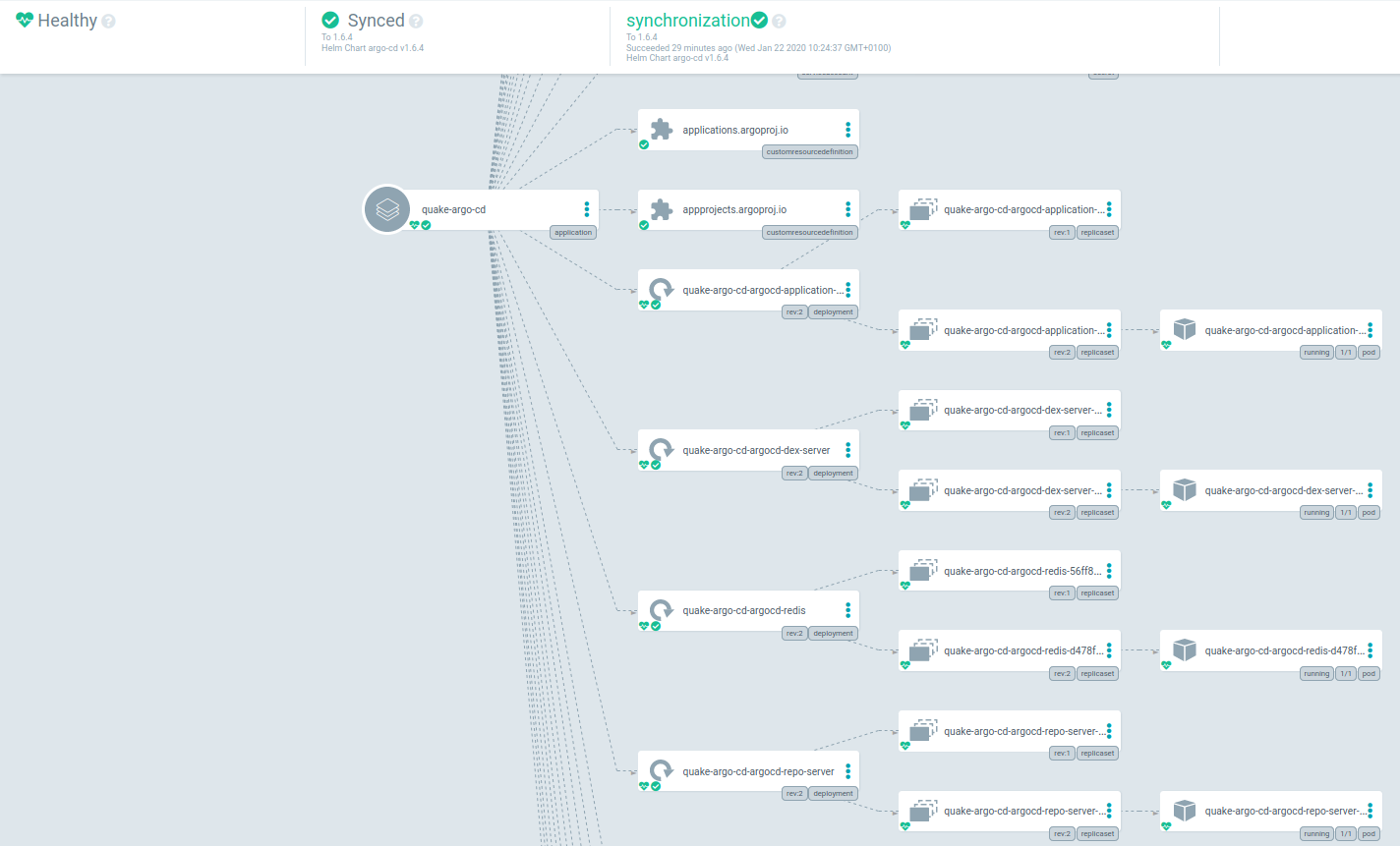The height and width of the screenshot is (846, 1400).
Task: Select the quake-argo-cd application layers icon
Action: tap(387, 209)
